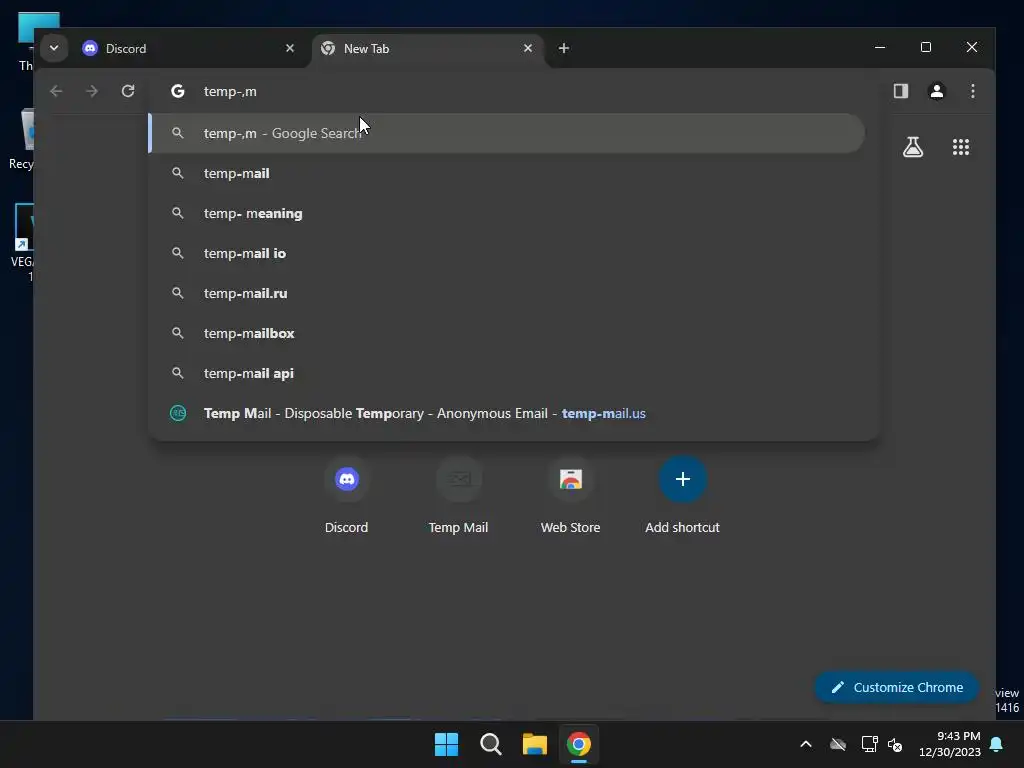Screen dimensions: 1024x768
Task: Select the 'temp-mail api' suggestion
Action: pos(507,373)
